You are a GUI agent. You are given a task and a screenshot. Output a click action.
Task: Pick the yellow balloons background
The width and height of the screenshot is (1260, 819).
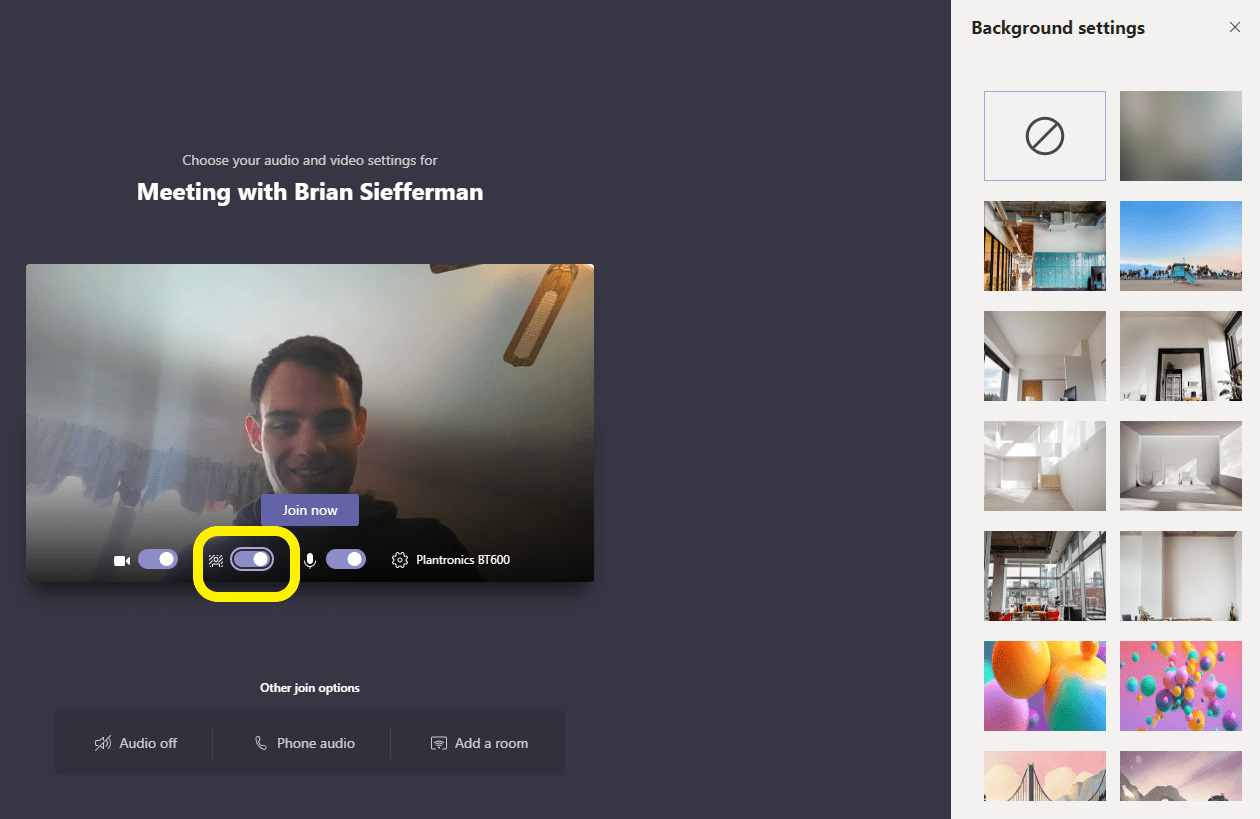tap(1044, 686)
